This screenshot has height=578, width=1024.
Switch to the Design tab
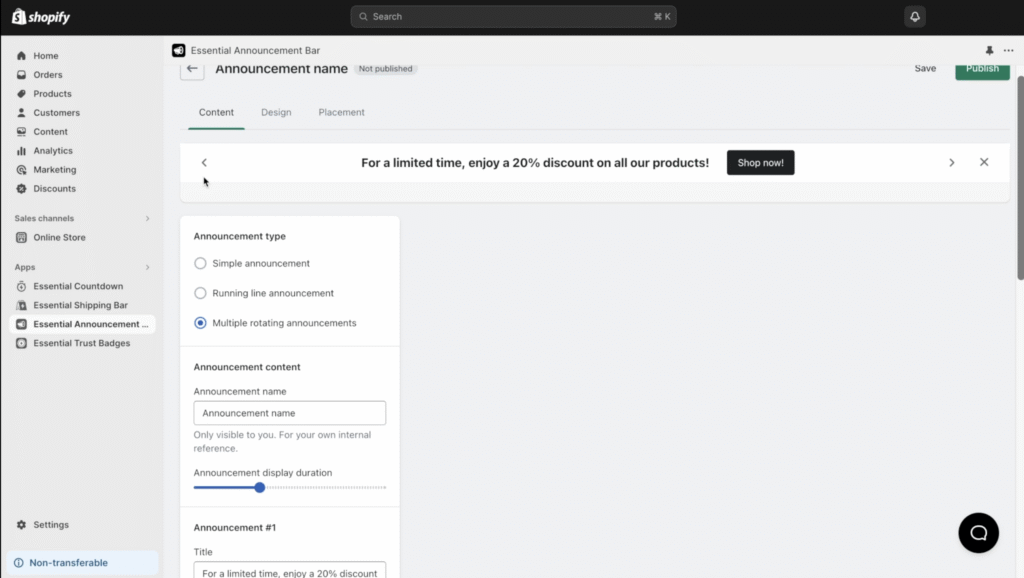(276, 112)
